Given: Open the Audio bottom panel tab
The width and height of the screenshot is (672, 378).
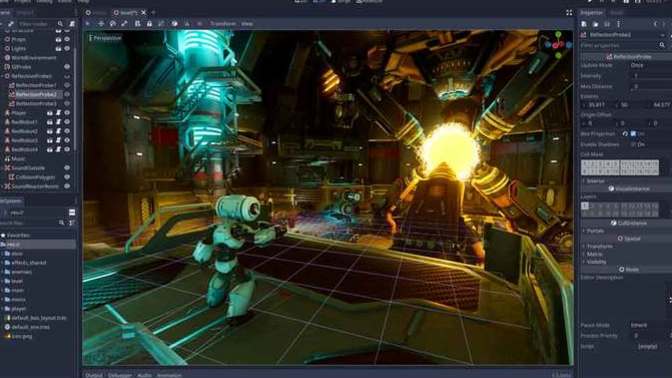Looking at the screenshot, I should pyautogui.click(x=144, y=375).
